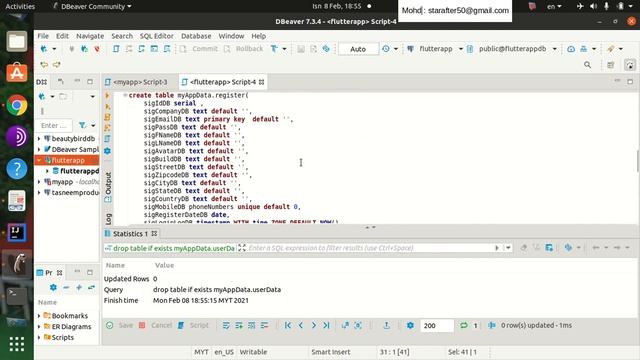Image resolution: width=640 pixels, height=360 pixels.
Task: Show Applications grid in the dock
Action: pyautogui.click(x=17, y=344)
